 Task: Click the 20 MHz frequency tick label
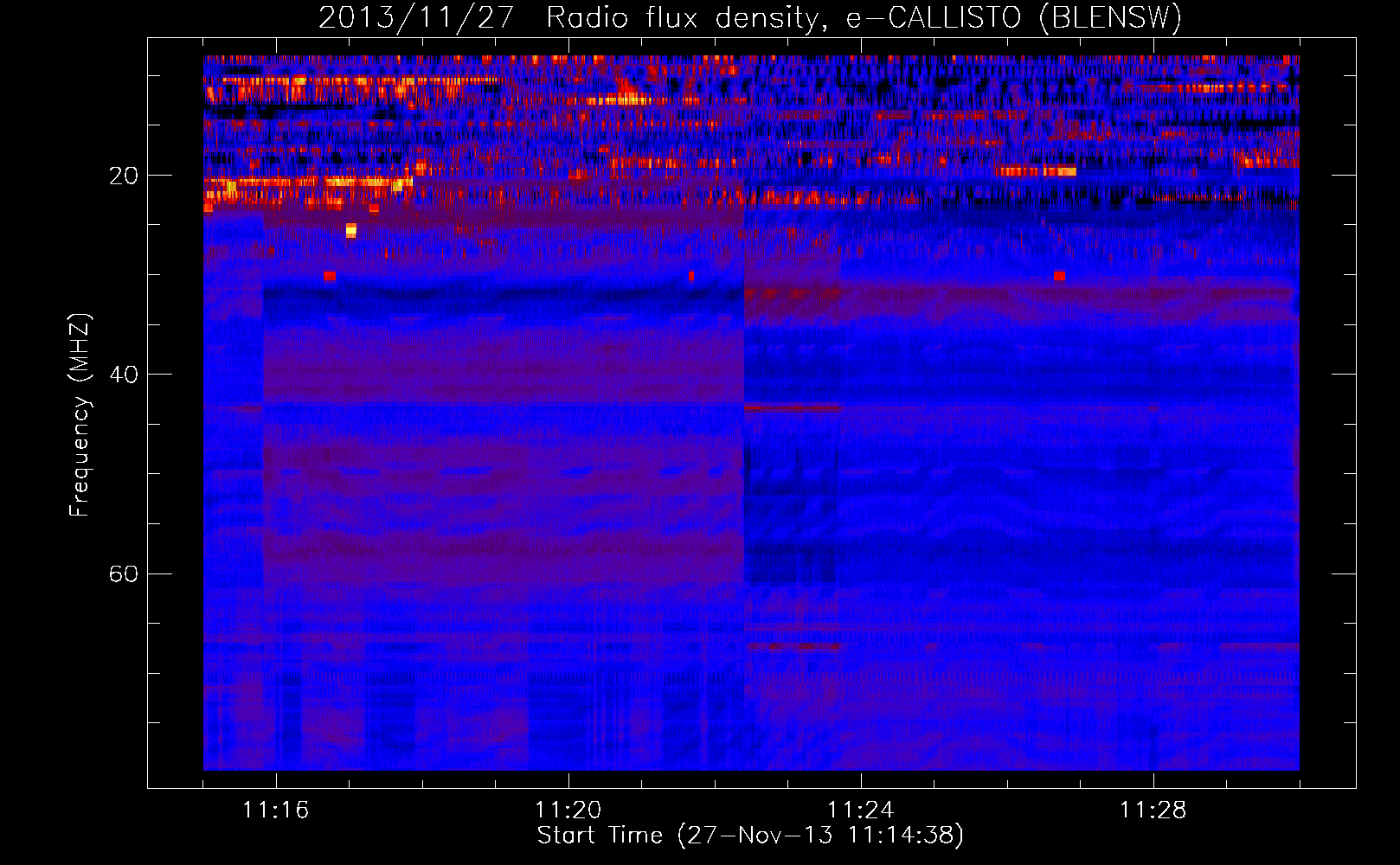[x=124, y=176]
